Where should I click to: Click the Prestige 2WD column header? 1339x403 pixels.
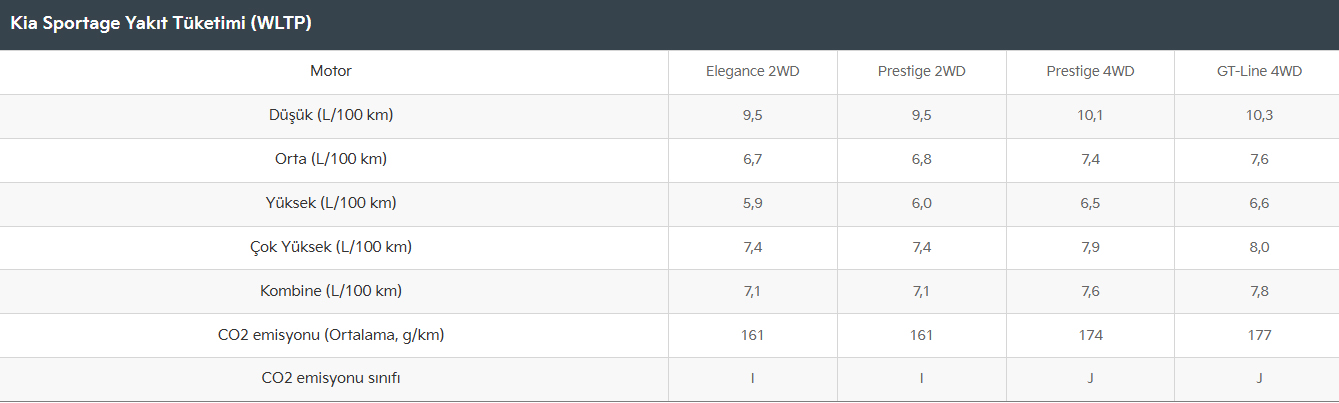[921, 71]
